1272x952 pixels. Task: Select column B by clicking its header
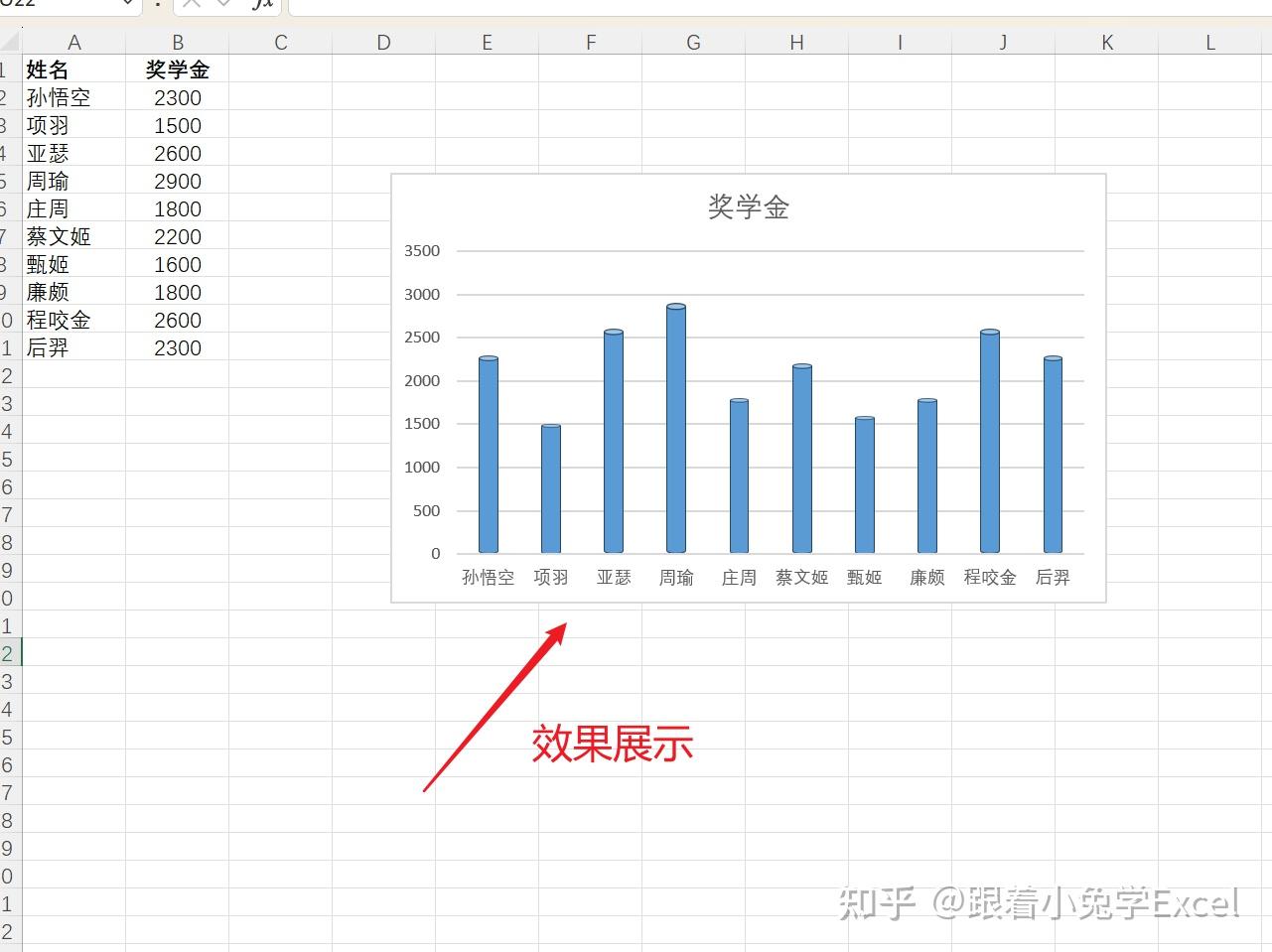pos(177,42)
